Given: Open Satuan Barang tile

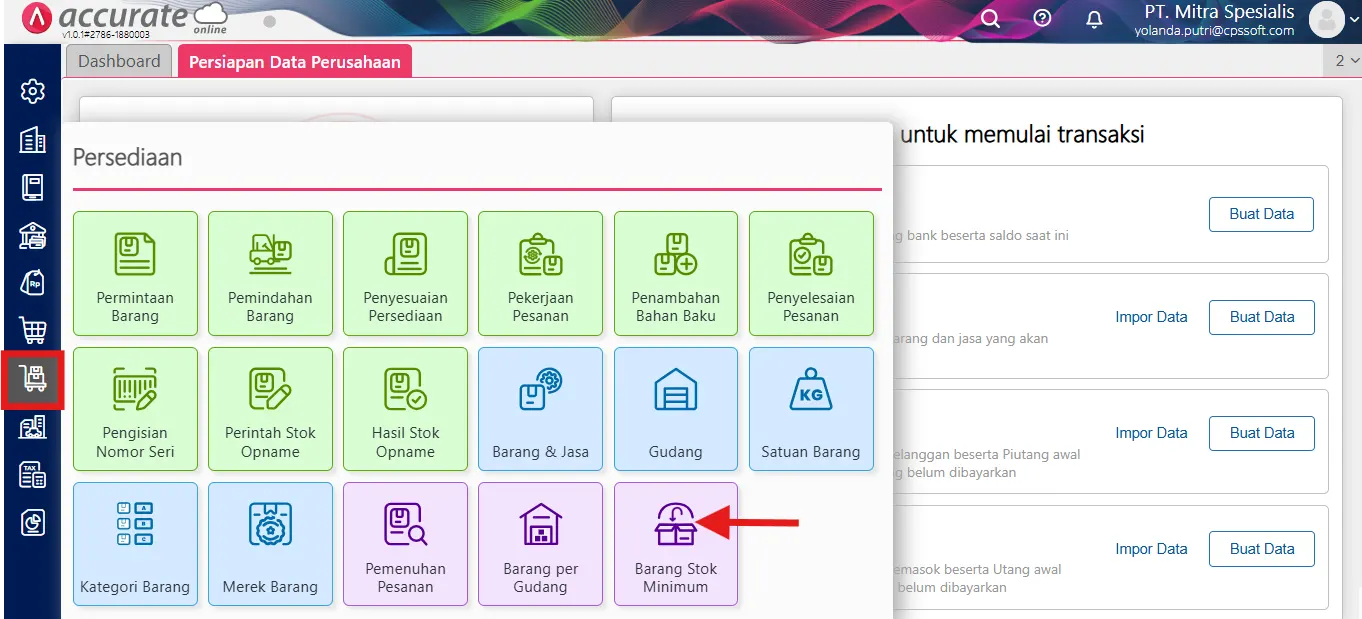Looking at the screenshot, I should [x=811, y=409].
